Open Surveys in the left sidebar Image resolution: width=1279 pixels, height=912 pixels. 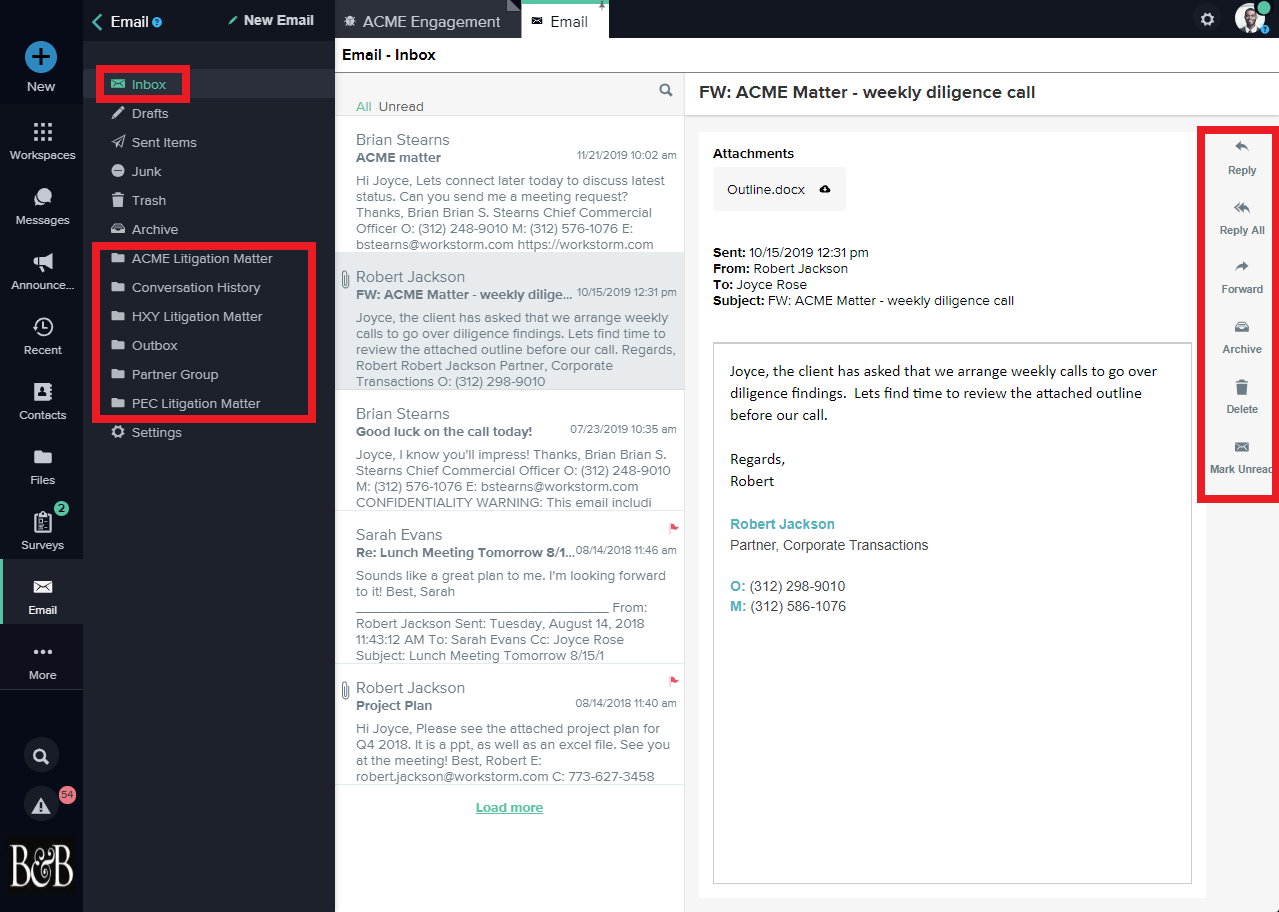click(x=42, y=529)
